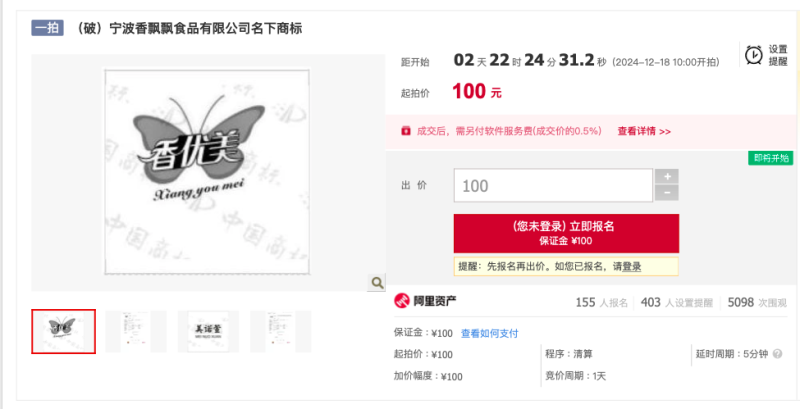Decrease bid with minus stepper
Viewport: 800px width, 409px height.
(667, 193)
